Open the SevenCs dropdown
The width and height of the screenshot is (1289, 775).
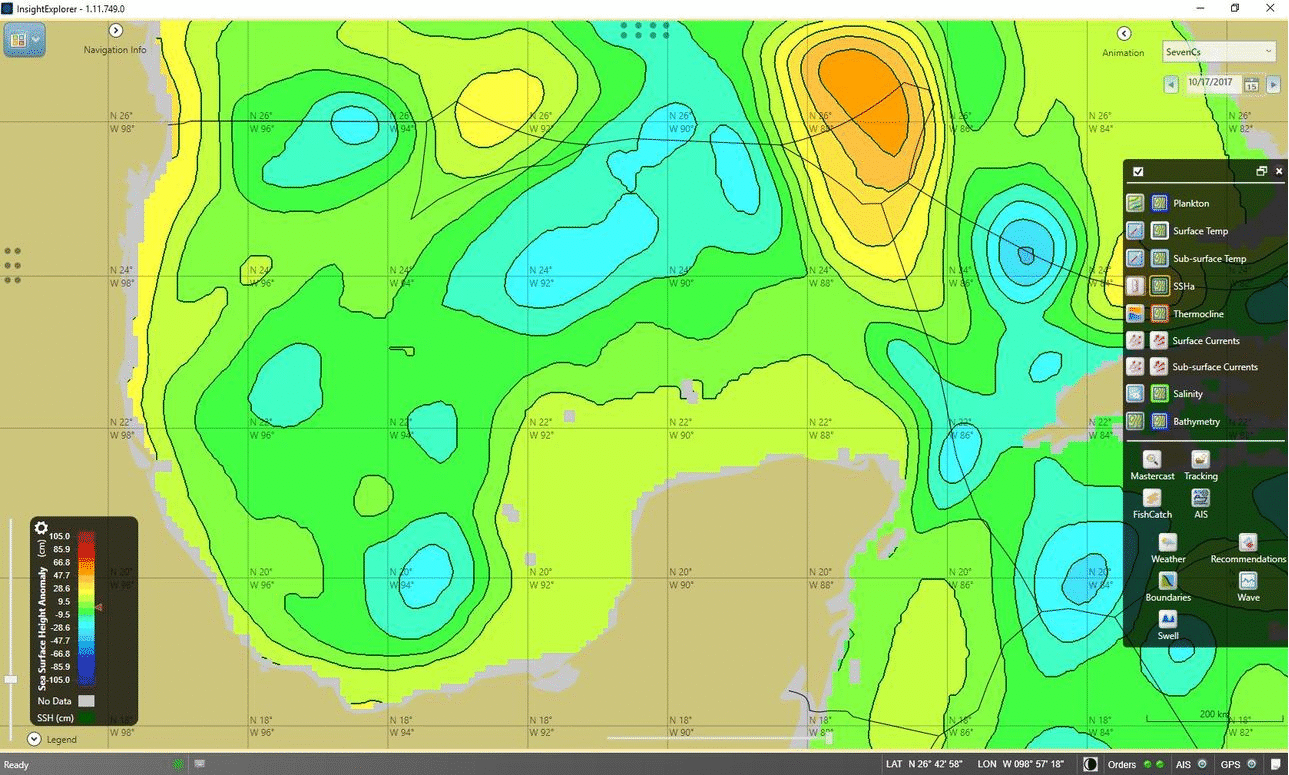[1219, 51]
